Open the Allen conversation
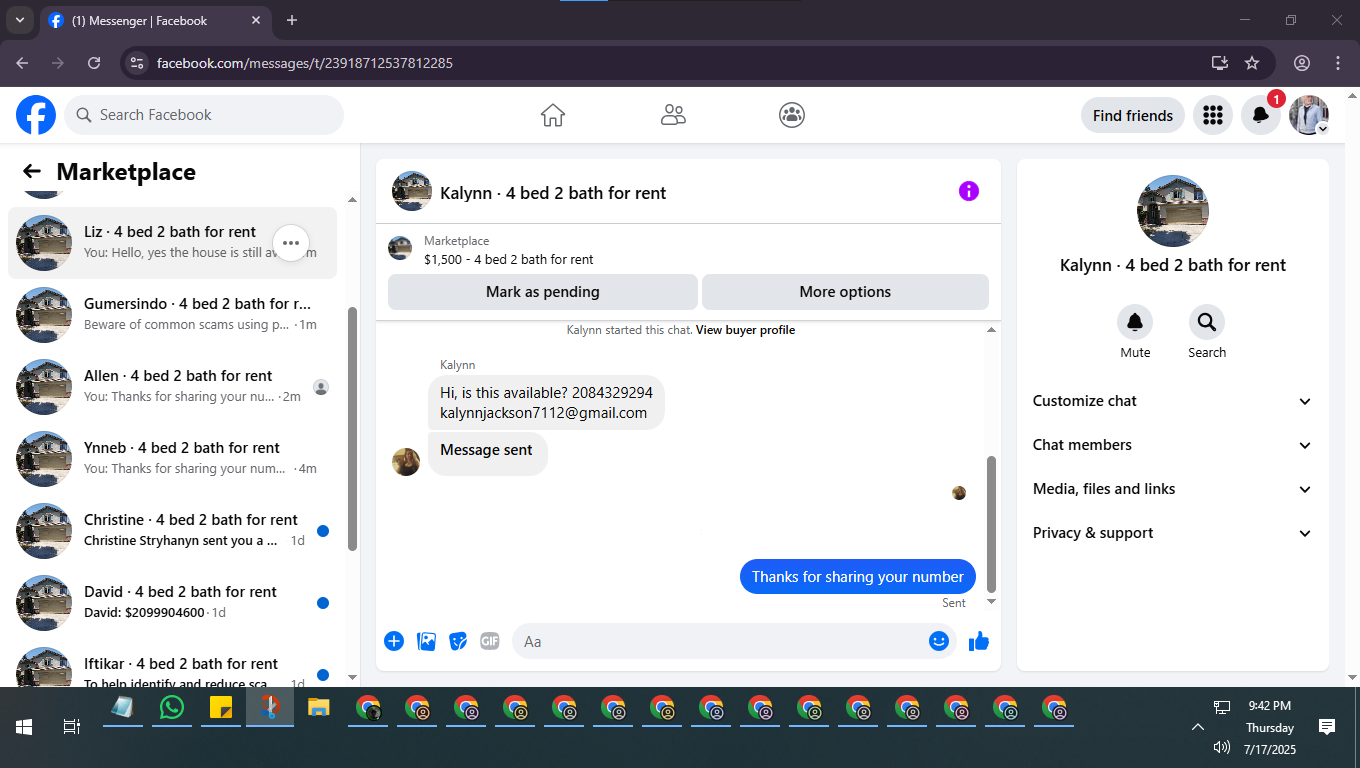 [172, 387]
